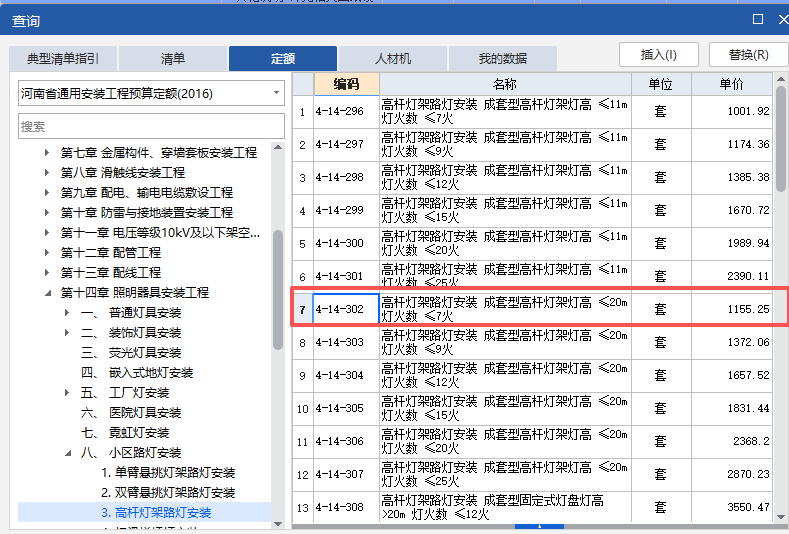The image size is (789, 534).
Task: Expand 第十章 防雷与接地装置安装工程
Action: (46, 212)
